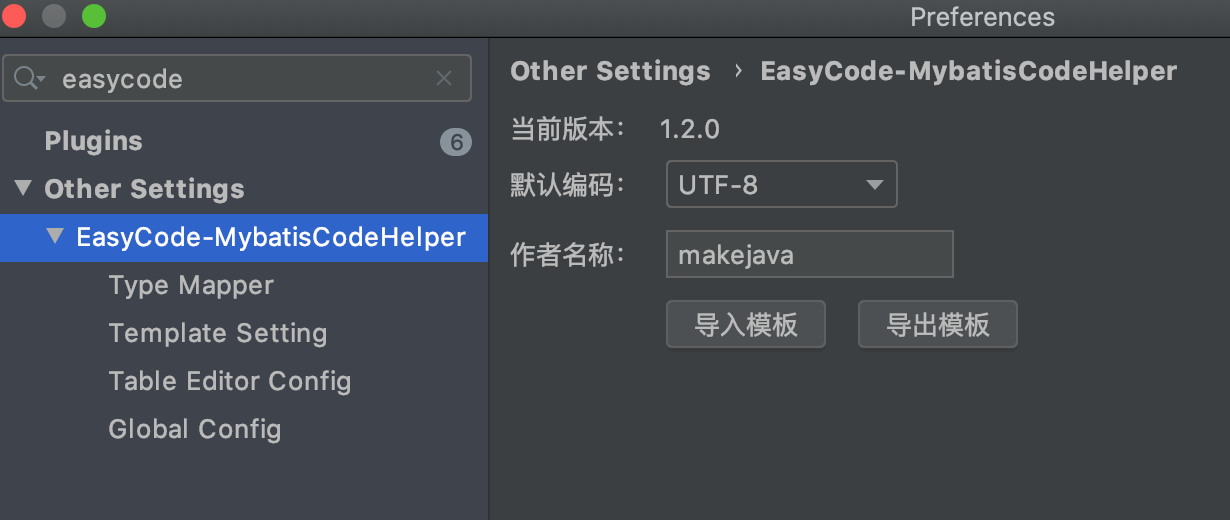The width and height of the screenshot is (1230, 520).
Task: Click the Plugins badge showing 6
Action: (455, 142)
